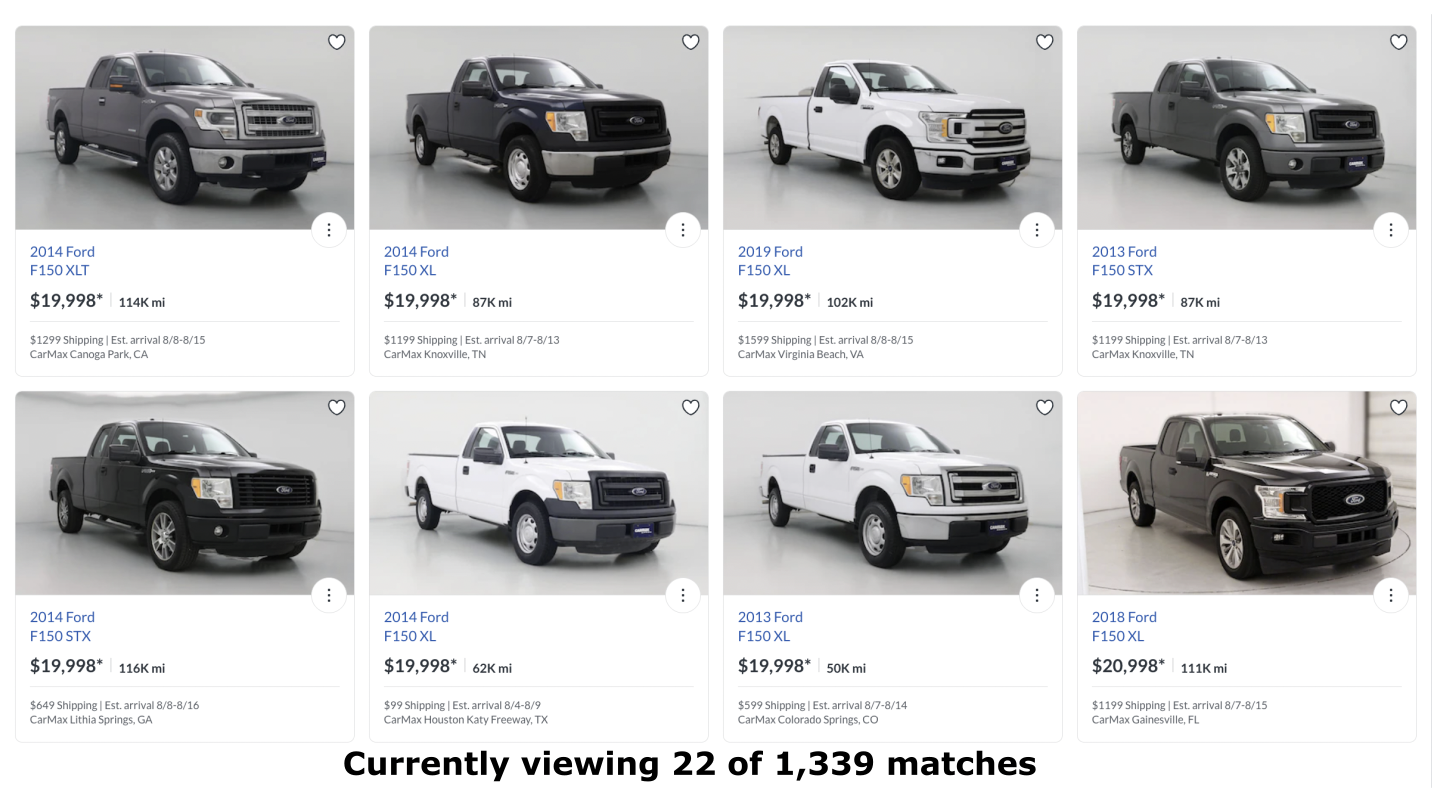
Task: Save the 2014 F150 STX Lithia Springs truck
Action: click(337, 407)
